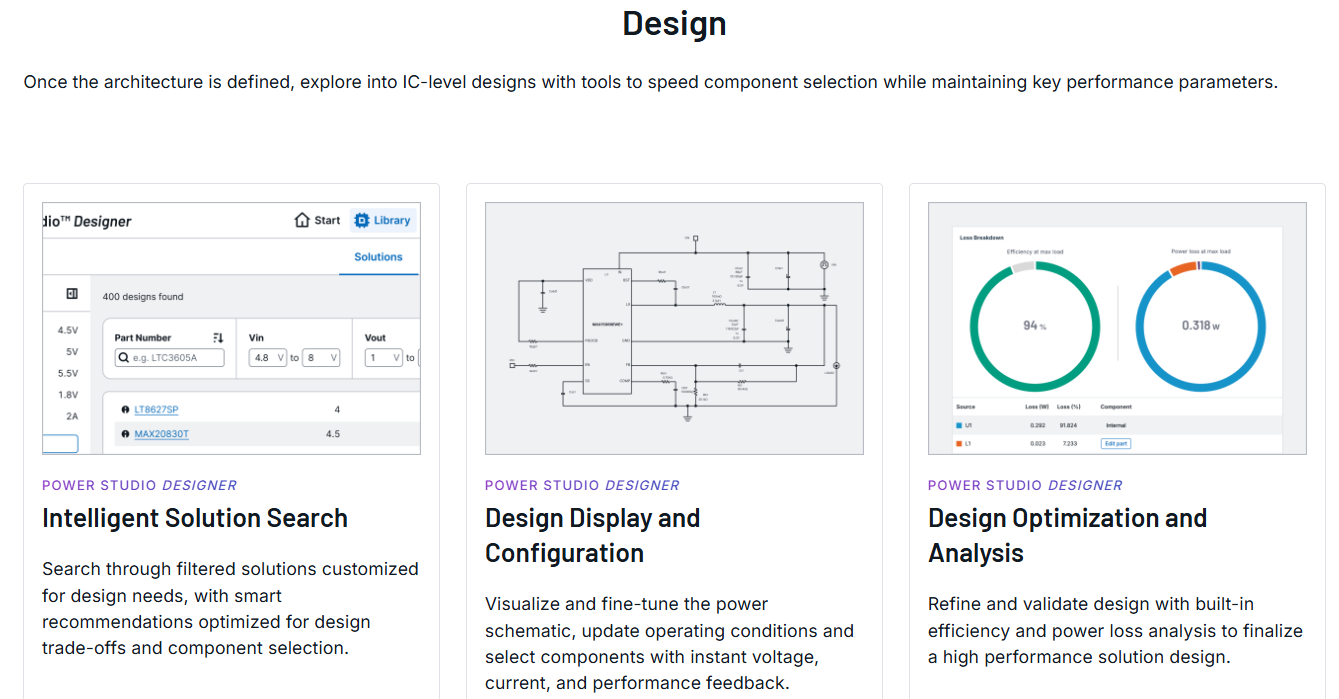Open the LT8627SP part link

click(156, 410)
